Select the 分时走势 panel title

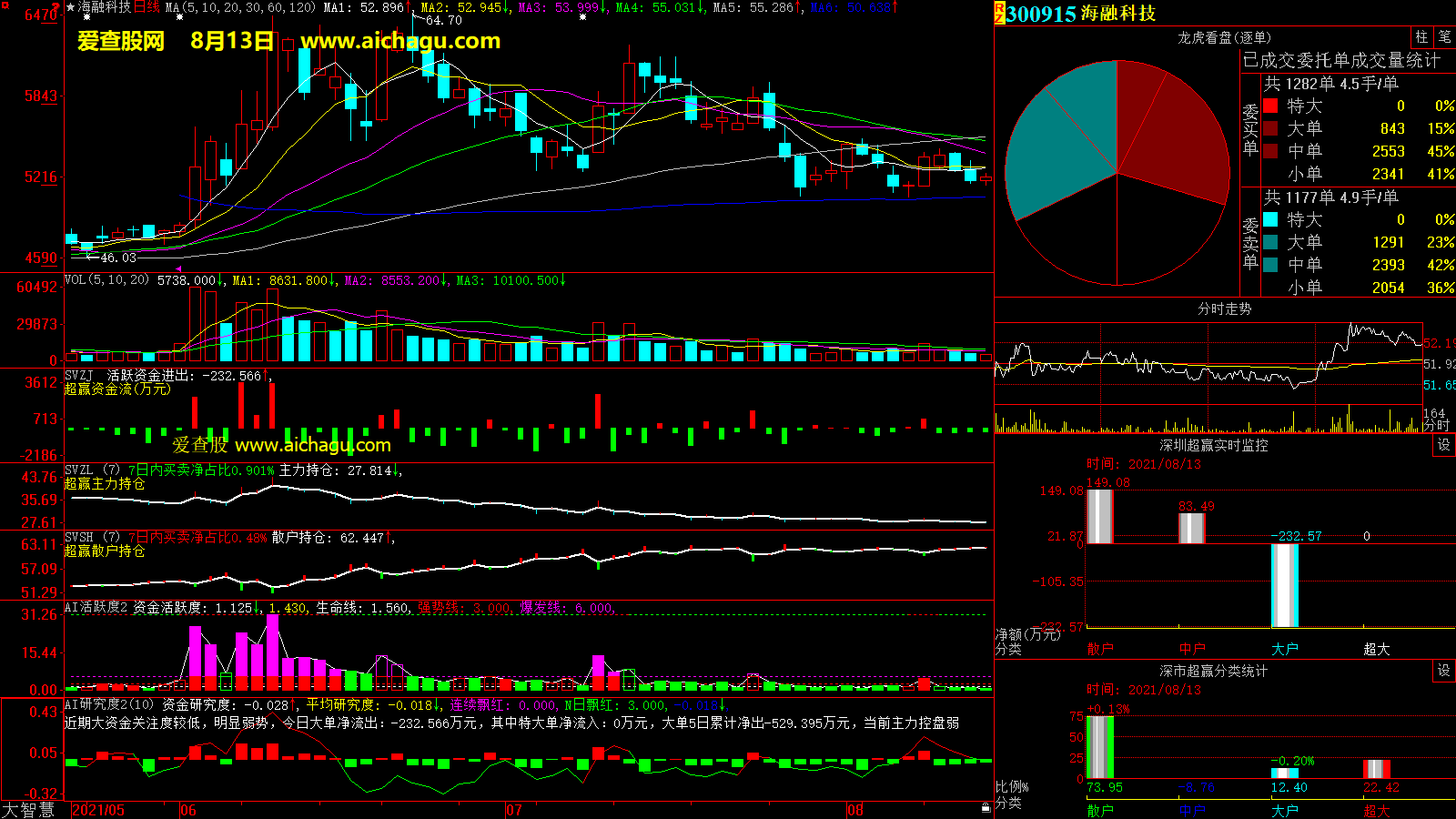1224,308
